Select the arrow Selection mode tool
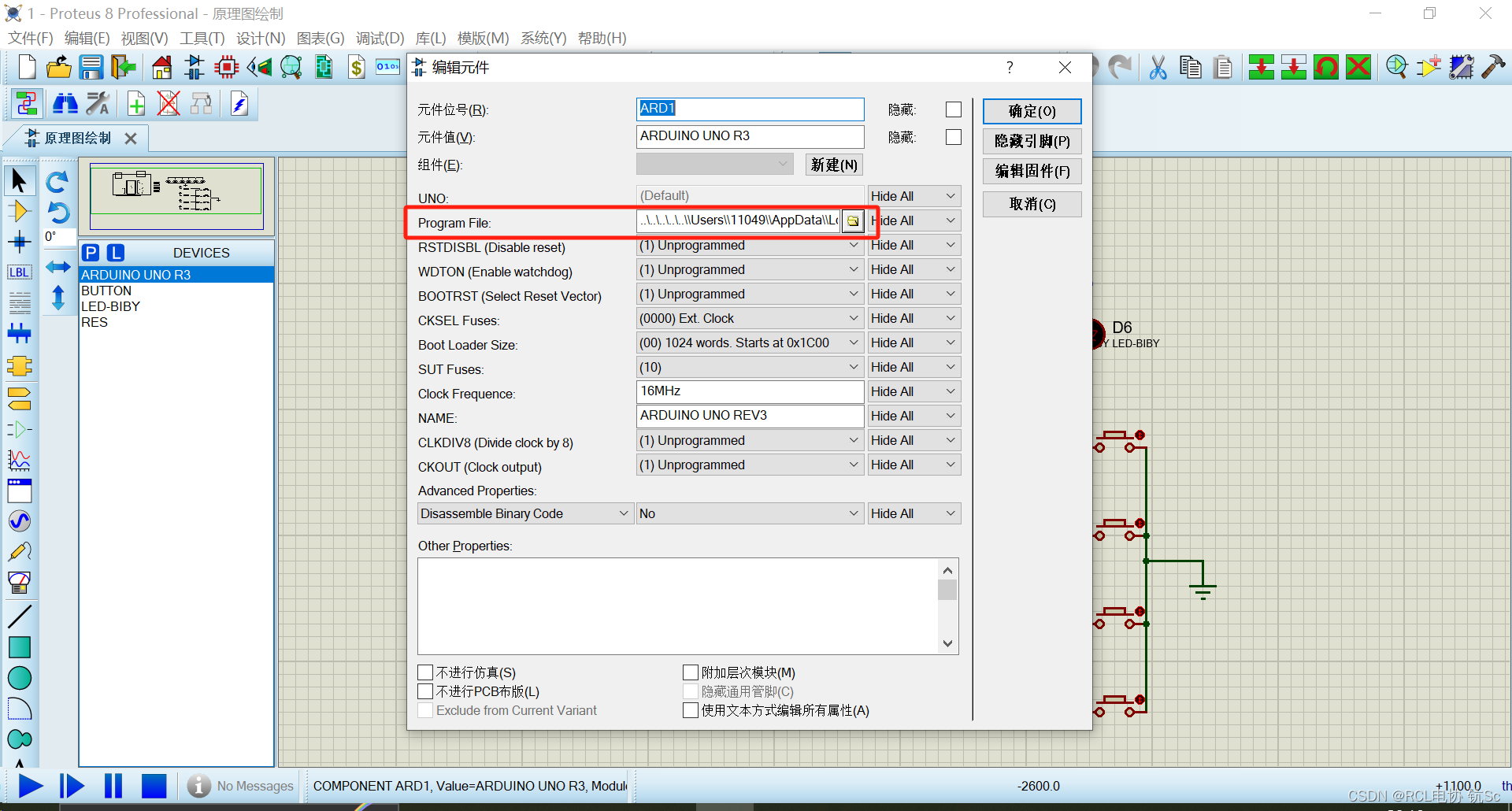 20,181
